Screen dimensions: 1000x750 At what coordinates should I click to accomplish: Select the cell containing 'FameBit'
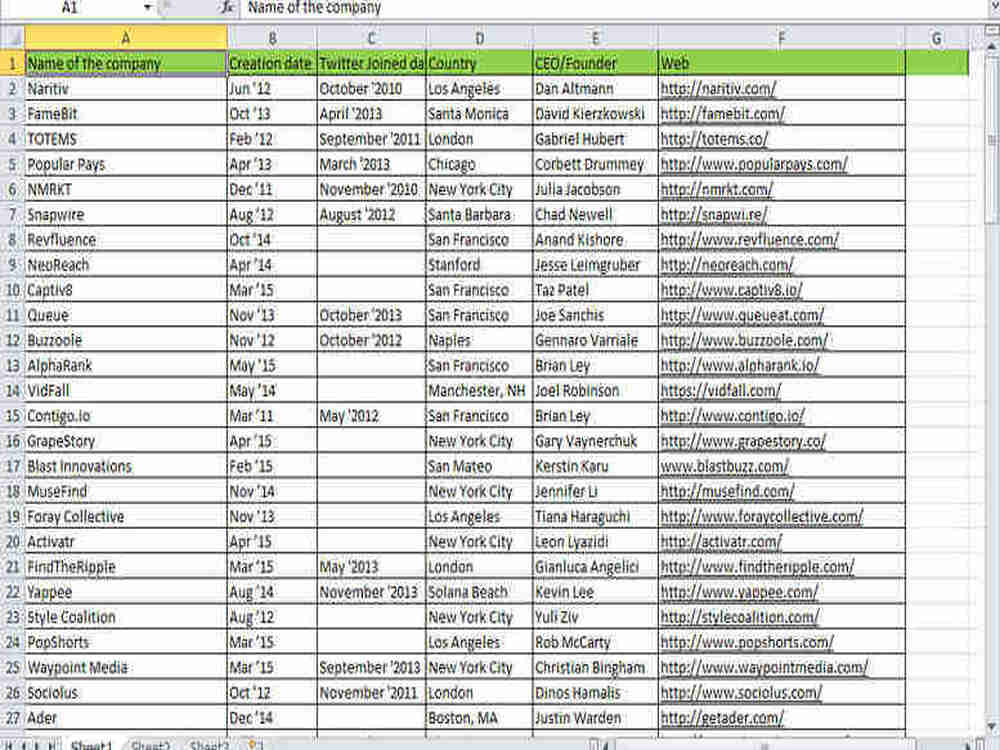126,114
